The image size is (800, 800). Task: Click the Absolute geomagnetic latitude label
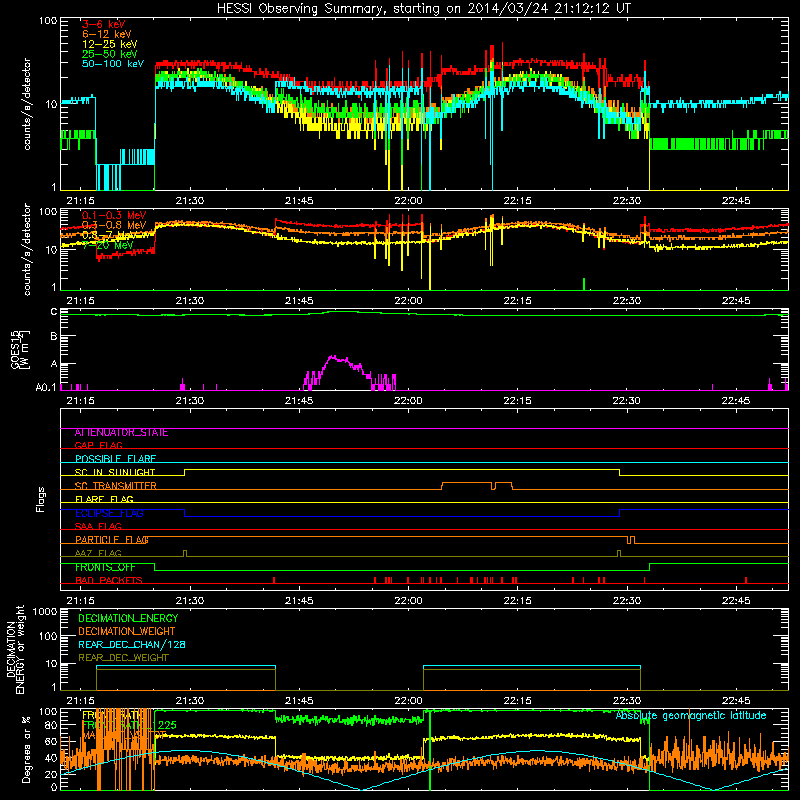(691, 716)
